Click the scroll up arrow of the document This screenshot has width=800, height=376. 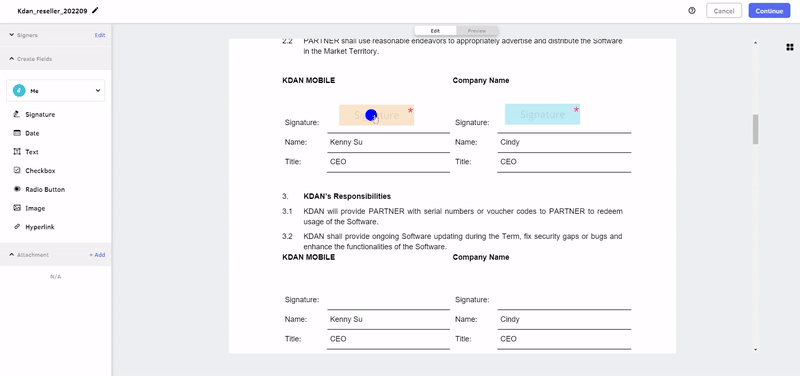(756, 43)
